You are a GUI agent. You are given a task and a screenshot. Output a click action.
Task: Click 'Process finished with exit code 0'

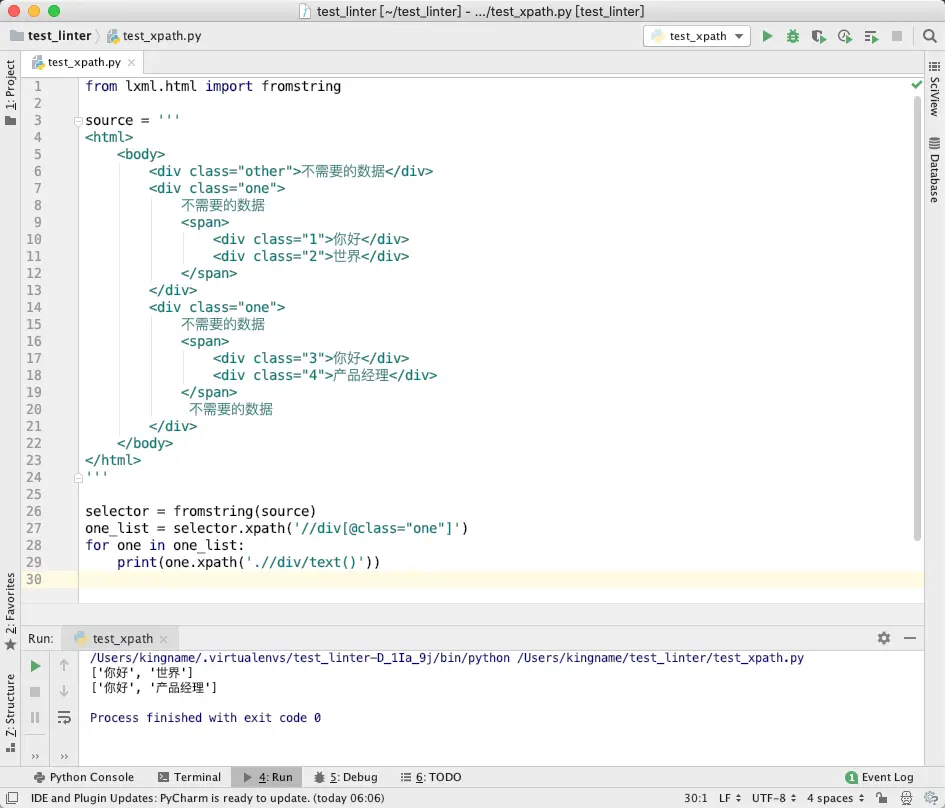205,718
